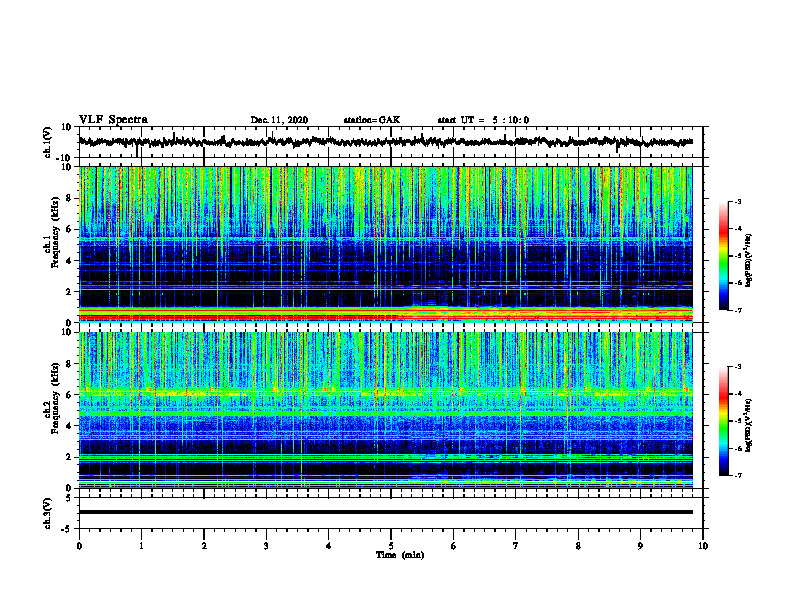Click the "1" minute tick label
This screenshot has height=612, width=792.
(141, 546)
